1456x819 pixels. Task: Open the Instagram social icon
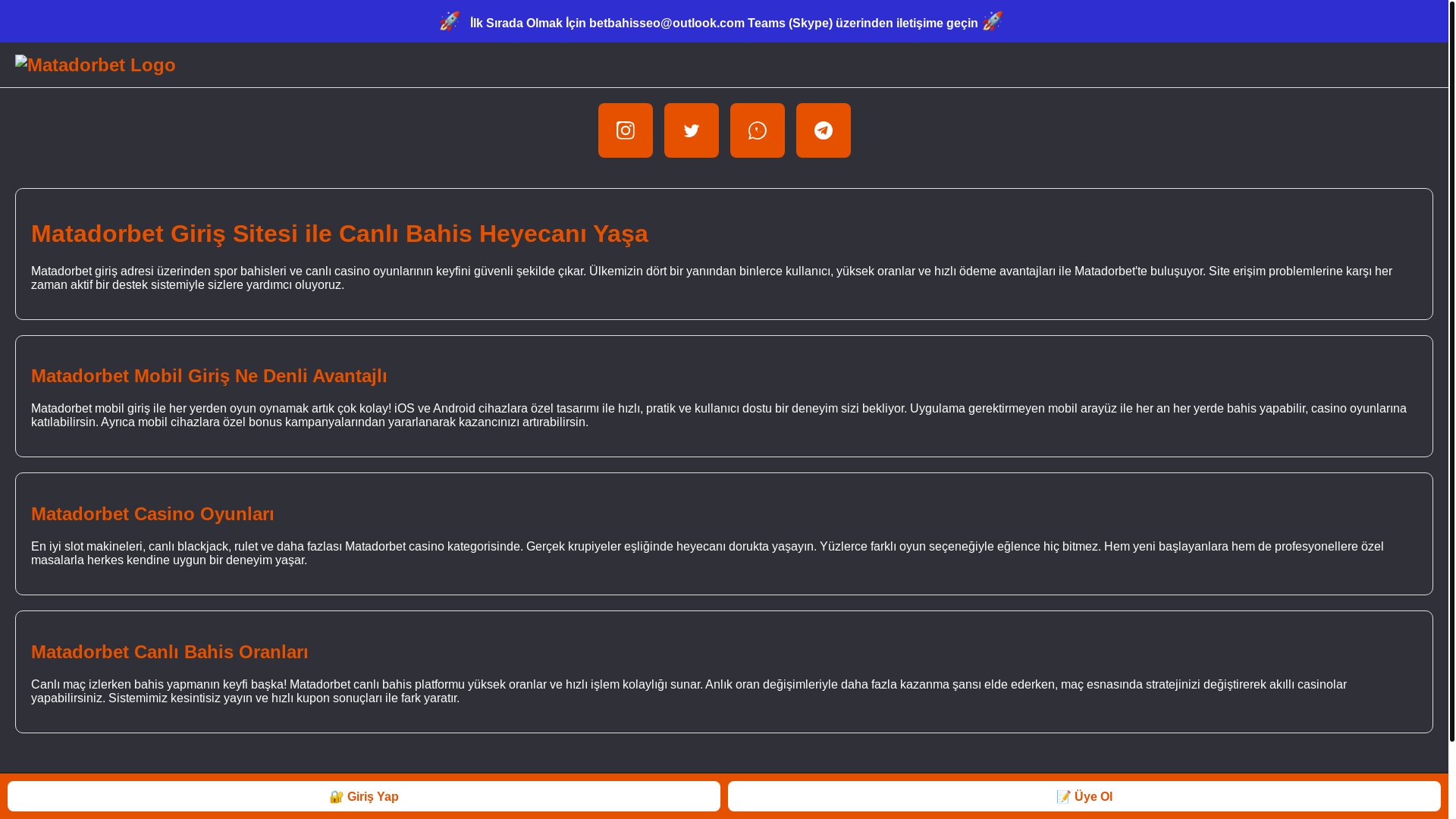(x=625, y=130)
